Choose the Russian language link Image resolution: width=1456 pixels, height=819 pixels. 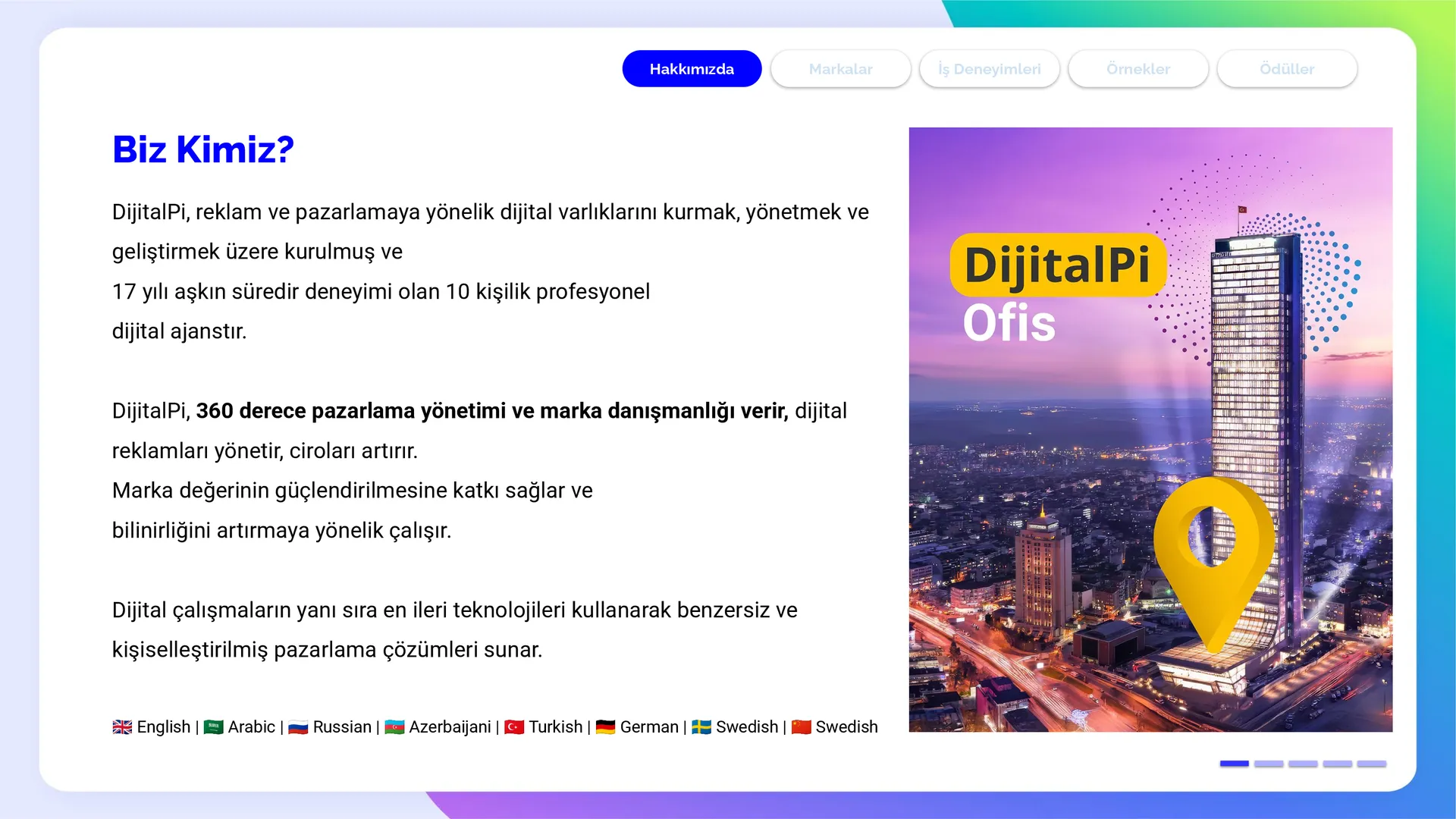click(x=342, y=727)
